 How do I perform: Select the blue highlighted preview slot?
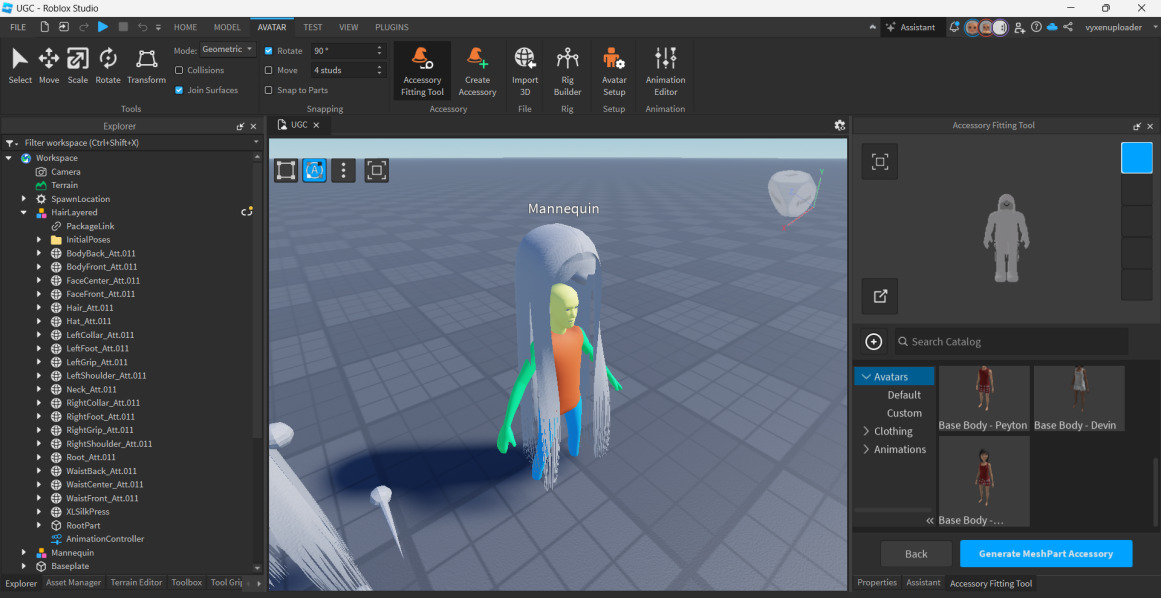1137,158
